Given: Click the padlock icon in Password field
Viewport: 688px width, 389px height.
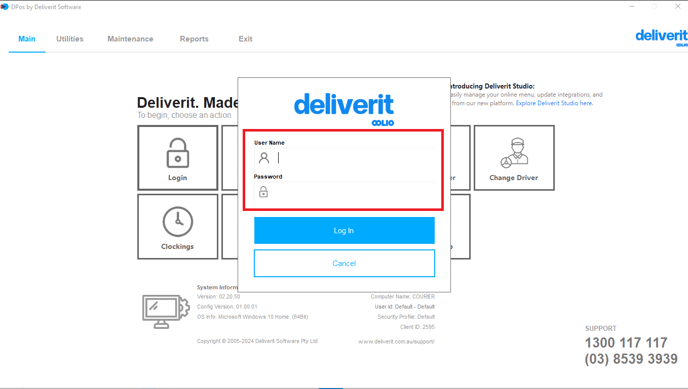Looking at the screenshot, I should click(x=263, y=192).
